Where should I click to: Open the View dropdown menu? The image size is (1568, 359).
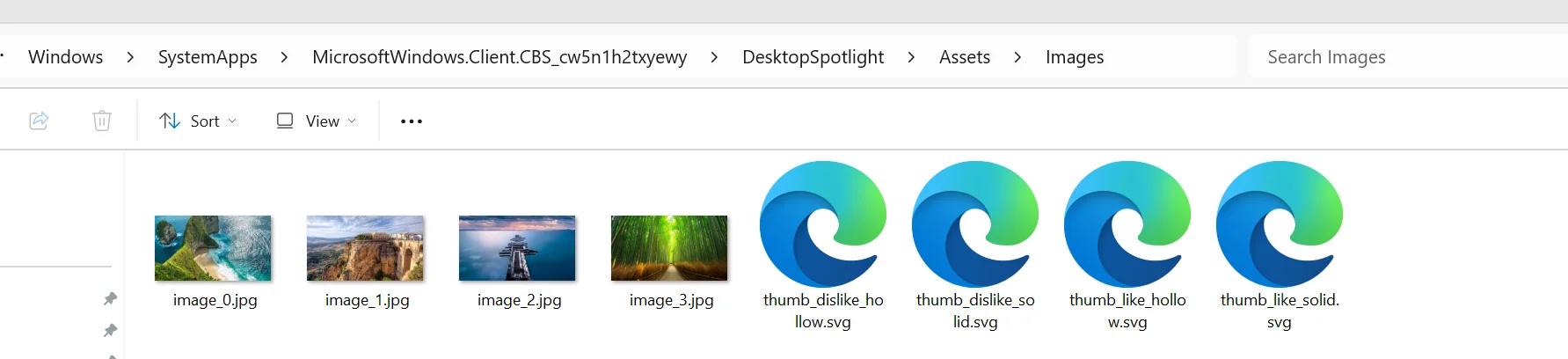tap(317, 121)
